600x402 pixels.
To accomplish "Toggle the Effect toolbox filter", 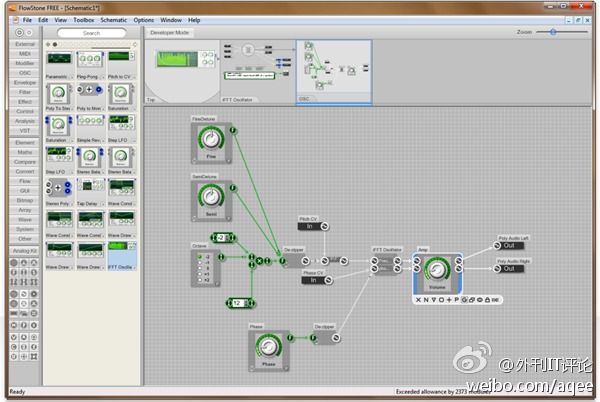I will pos(24,102).
